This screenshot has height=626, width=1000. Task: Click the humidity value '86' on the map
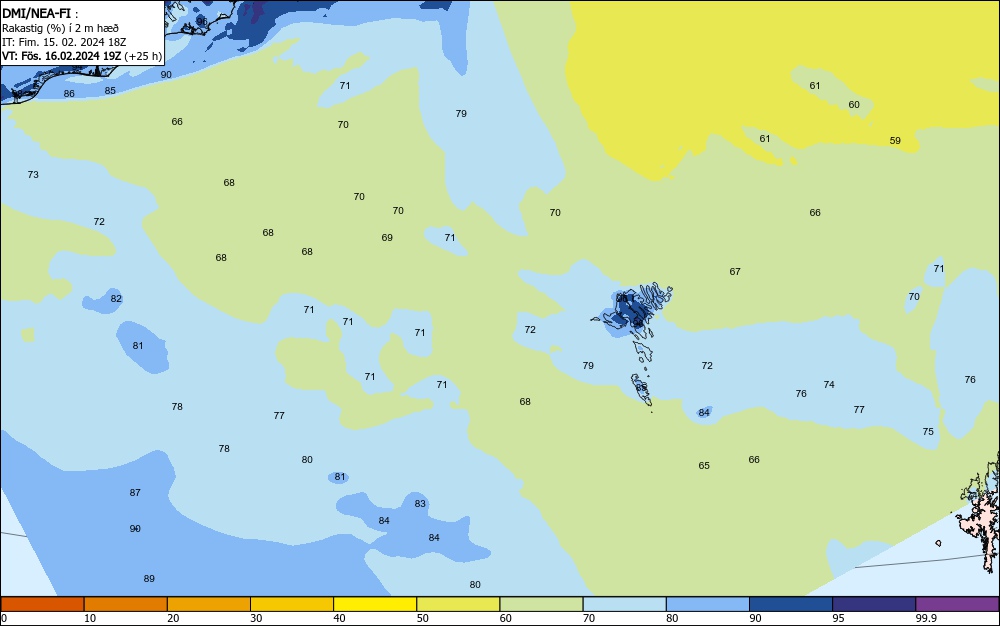[x=69, y=94]
